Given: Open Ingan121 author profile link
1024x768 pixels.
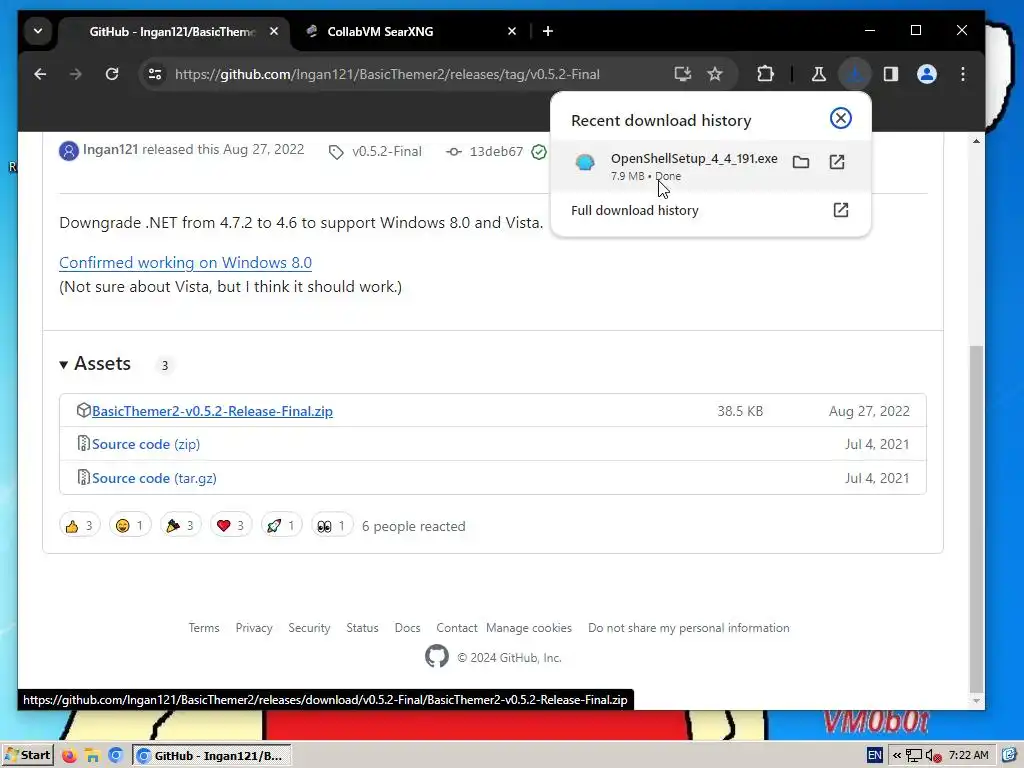Looking at the screenshot, I should (110, 150).
